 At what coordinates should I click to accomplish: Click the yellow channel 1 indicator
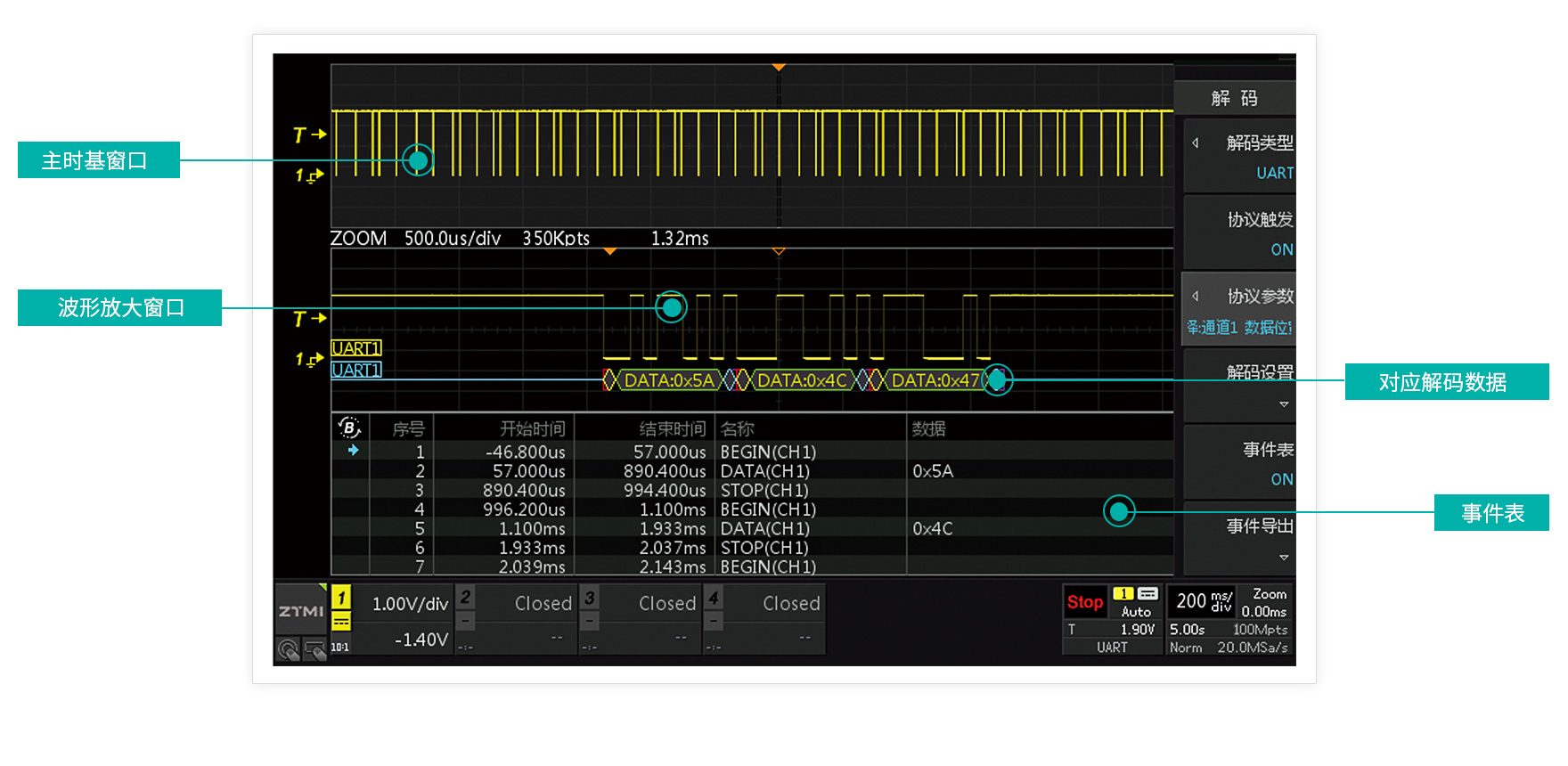tap(341, 596)
